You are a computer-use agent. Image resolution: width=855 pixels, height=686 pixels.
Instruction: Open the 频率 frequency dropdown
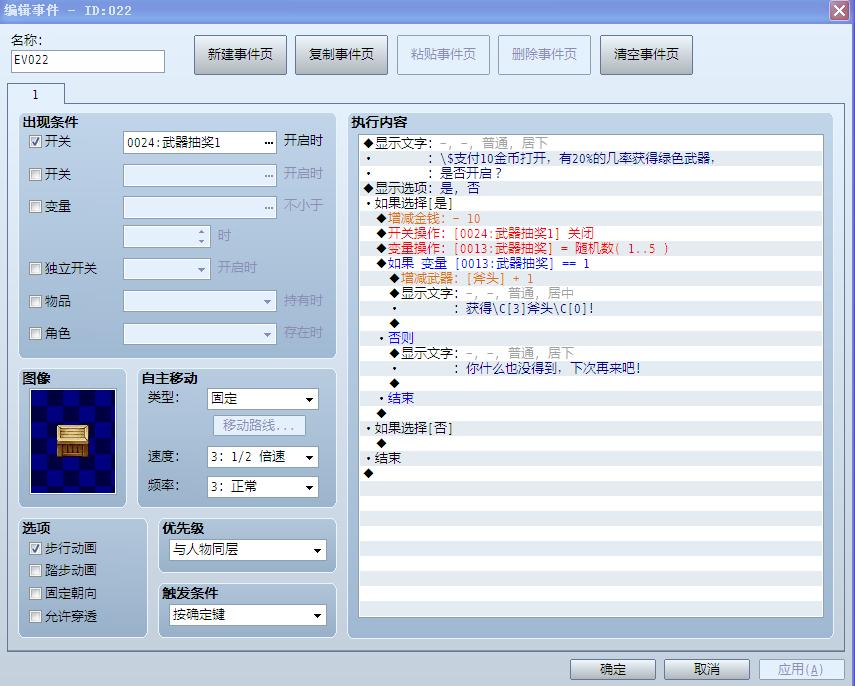coord(263,487)
